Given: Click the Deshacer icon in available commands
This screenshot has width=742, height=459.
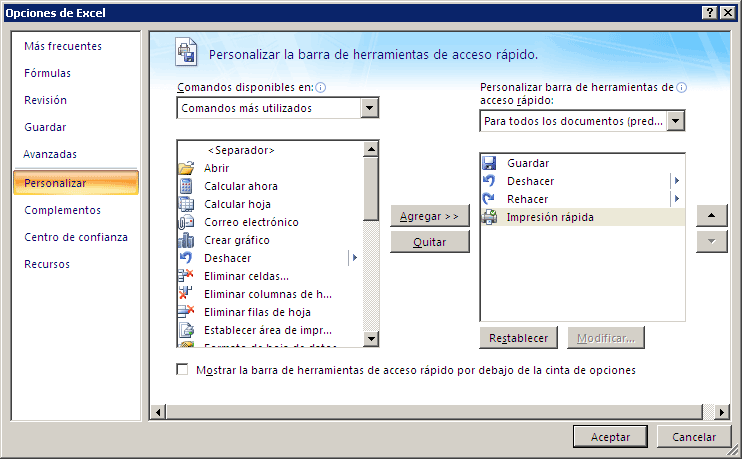Looking at the screenshot, I should (186, 258).
